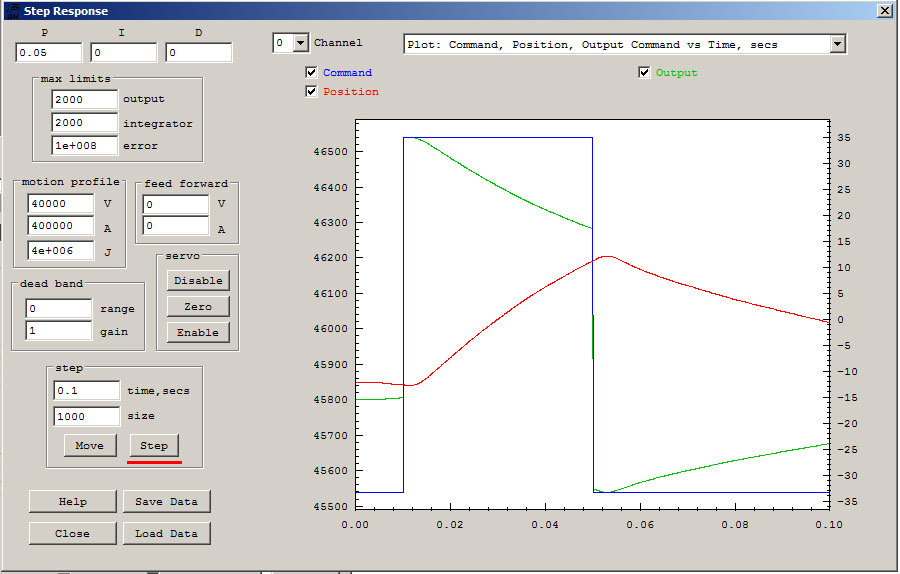Click the Save Data button
Viewport: 900px width, 574px height.
point(166,501)
